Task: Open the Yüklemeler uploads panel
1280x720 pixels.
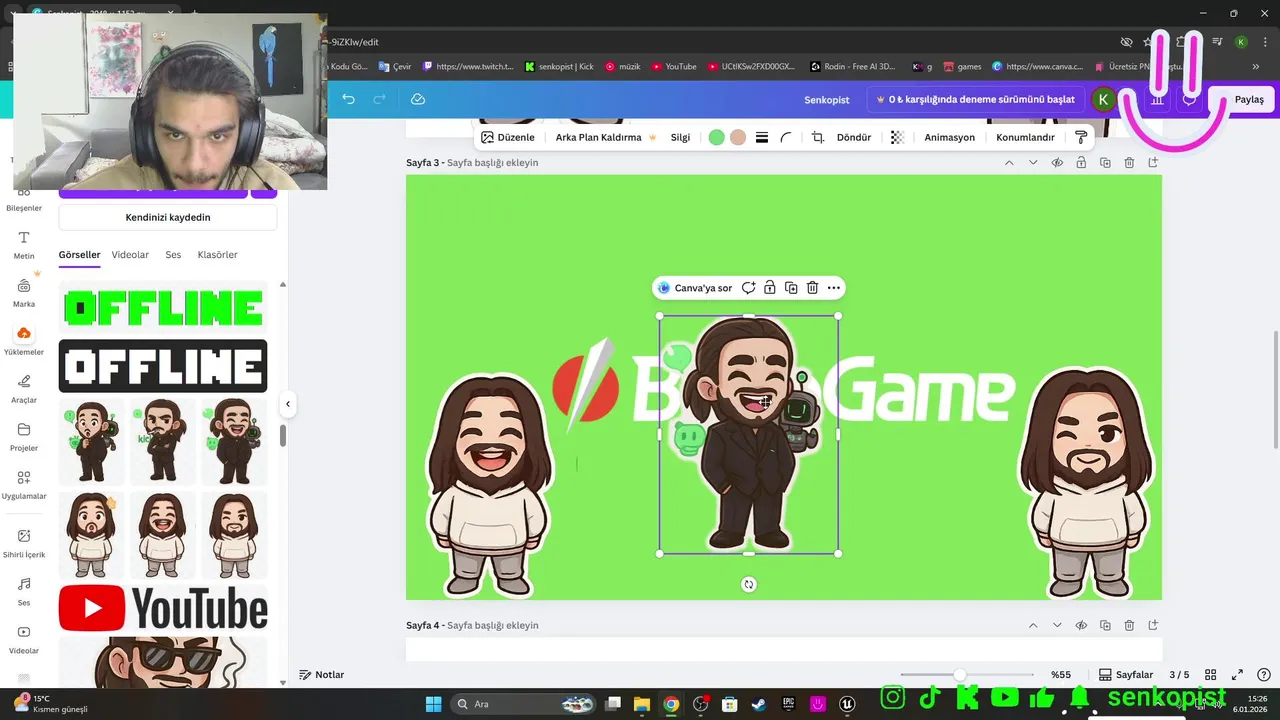Action: click(x=24, y=341)
